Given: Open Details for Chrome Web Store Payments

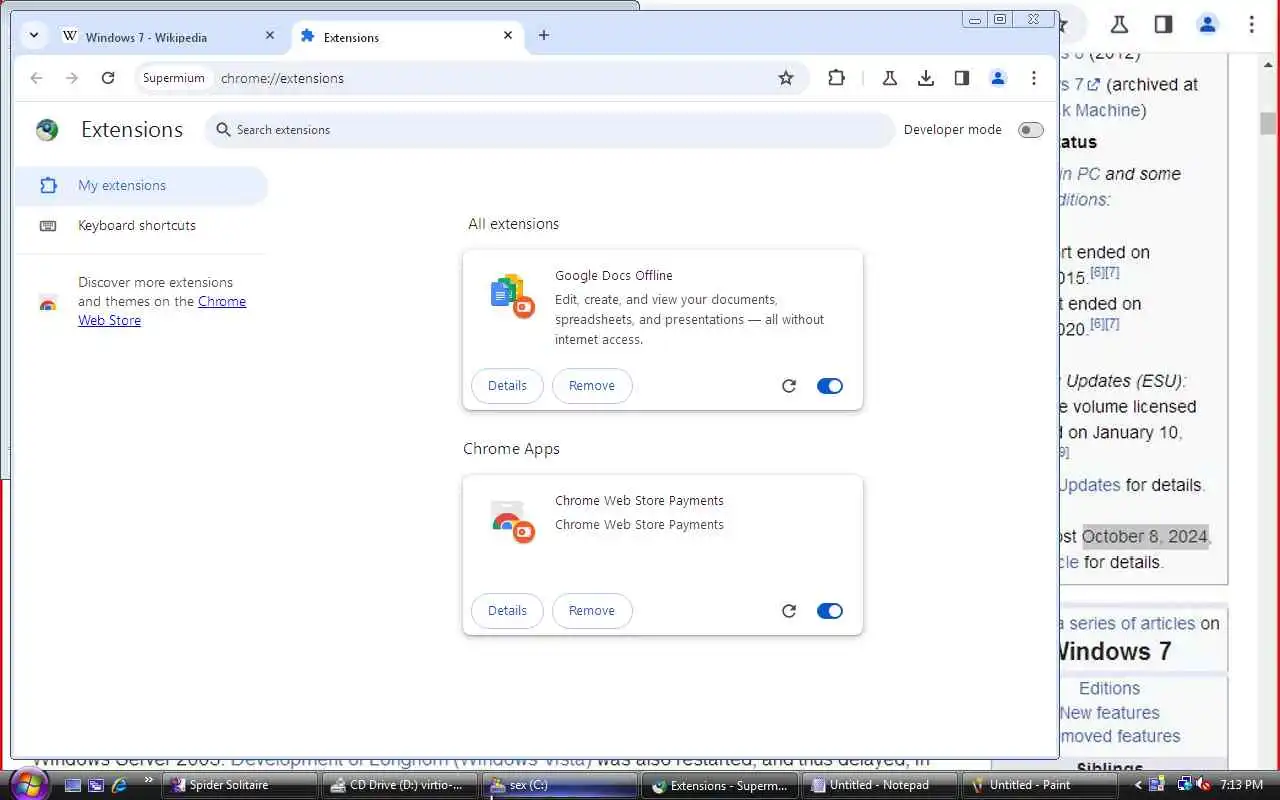Looking at the screenshot, I should click(x=507, y=611).
